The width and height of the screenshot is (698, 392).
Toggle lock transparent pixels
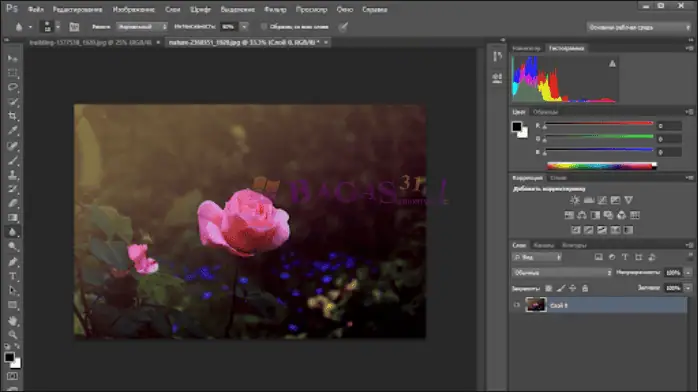549,288
